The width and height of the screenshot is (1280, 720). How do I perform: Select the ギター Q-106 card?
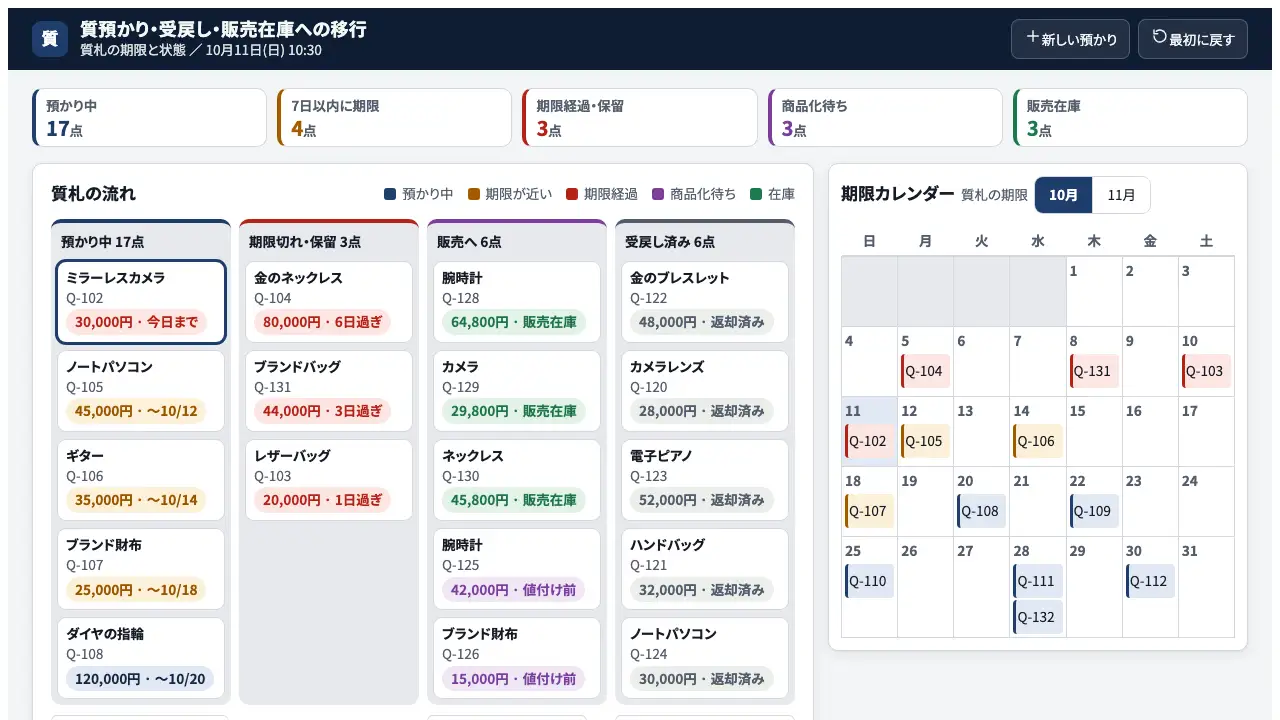141,480
